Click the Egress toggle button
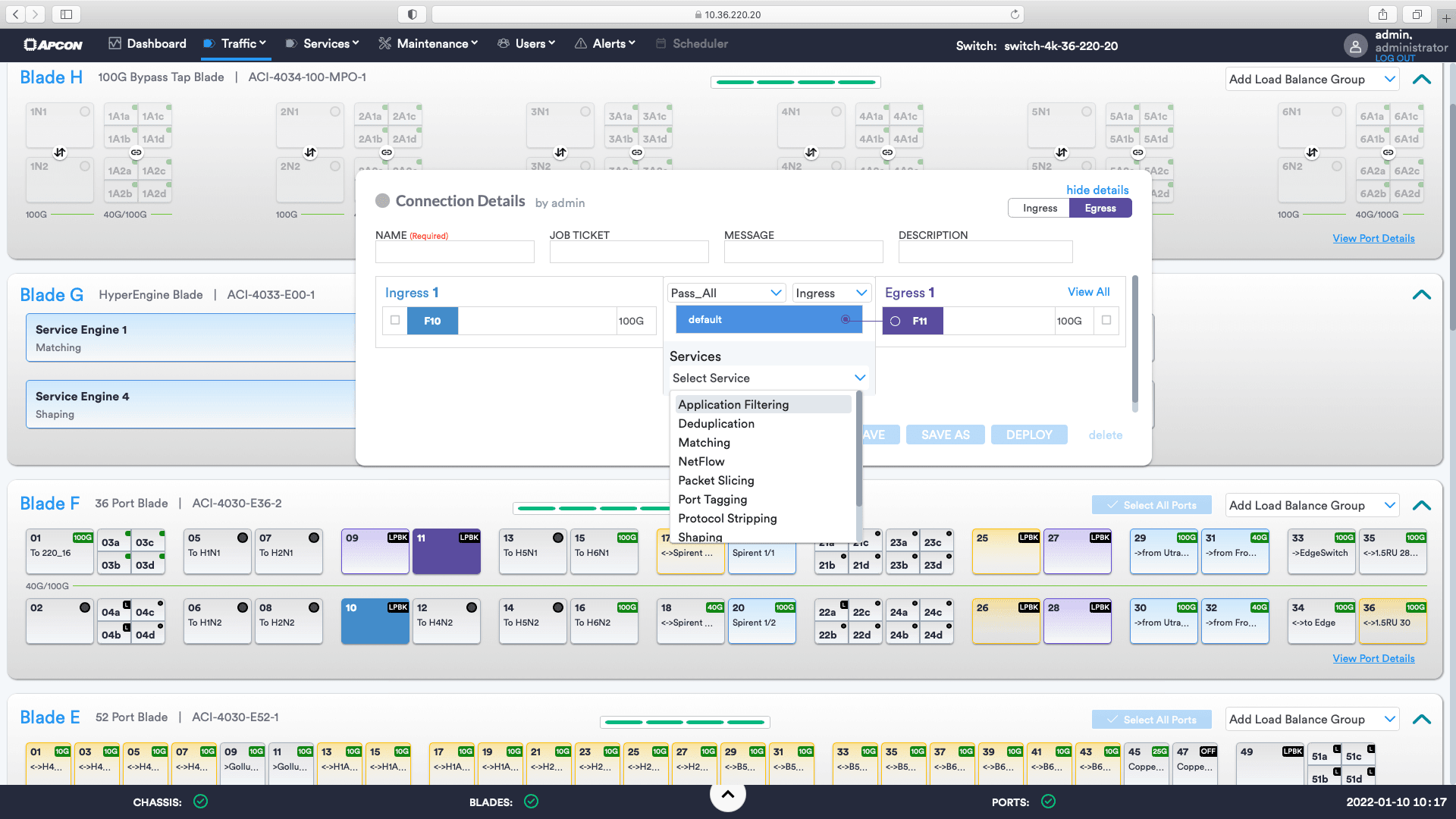Image resolution: width=1456 pixels, height=819 pixels. coord(1100,207)
